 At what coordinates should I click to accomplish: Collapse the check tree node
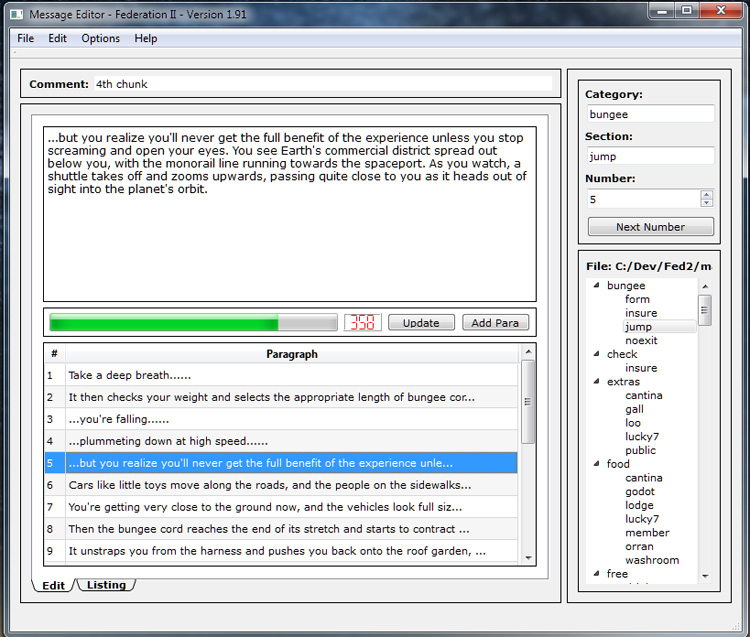(x=596, y=354)
